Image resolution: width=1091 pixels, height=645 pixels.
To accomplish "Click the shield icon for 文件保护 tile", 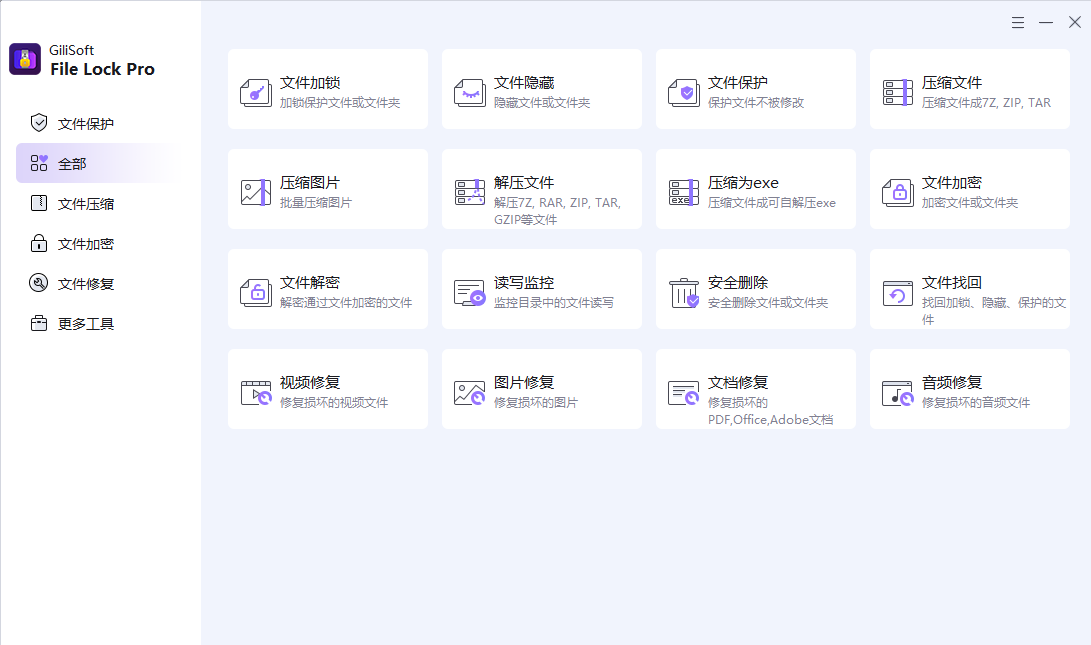I will pos(684,92).
